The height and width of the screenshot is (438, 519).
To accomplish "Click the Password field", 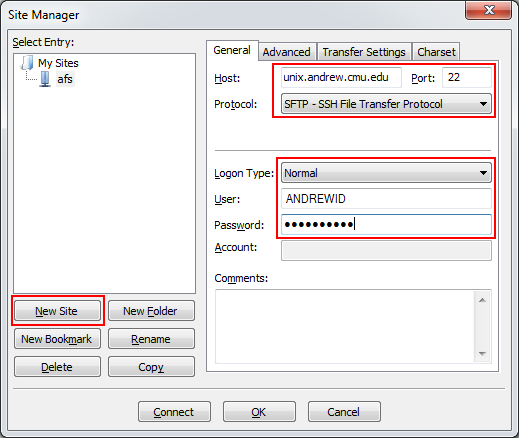I will [386, 224].
